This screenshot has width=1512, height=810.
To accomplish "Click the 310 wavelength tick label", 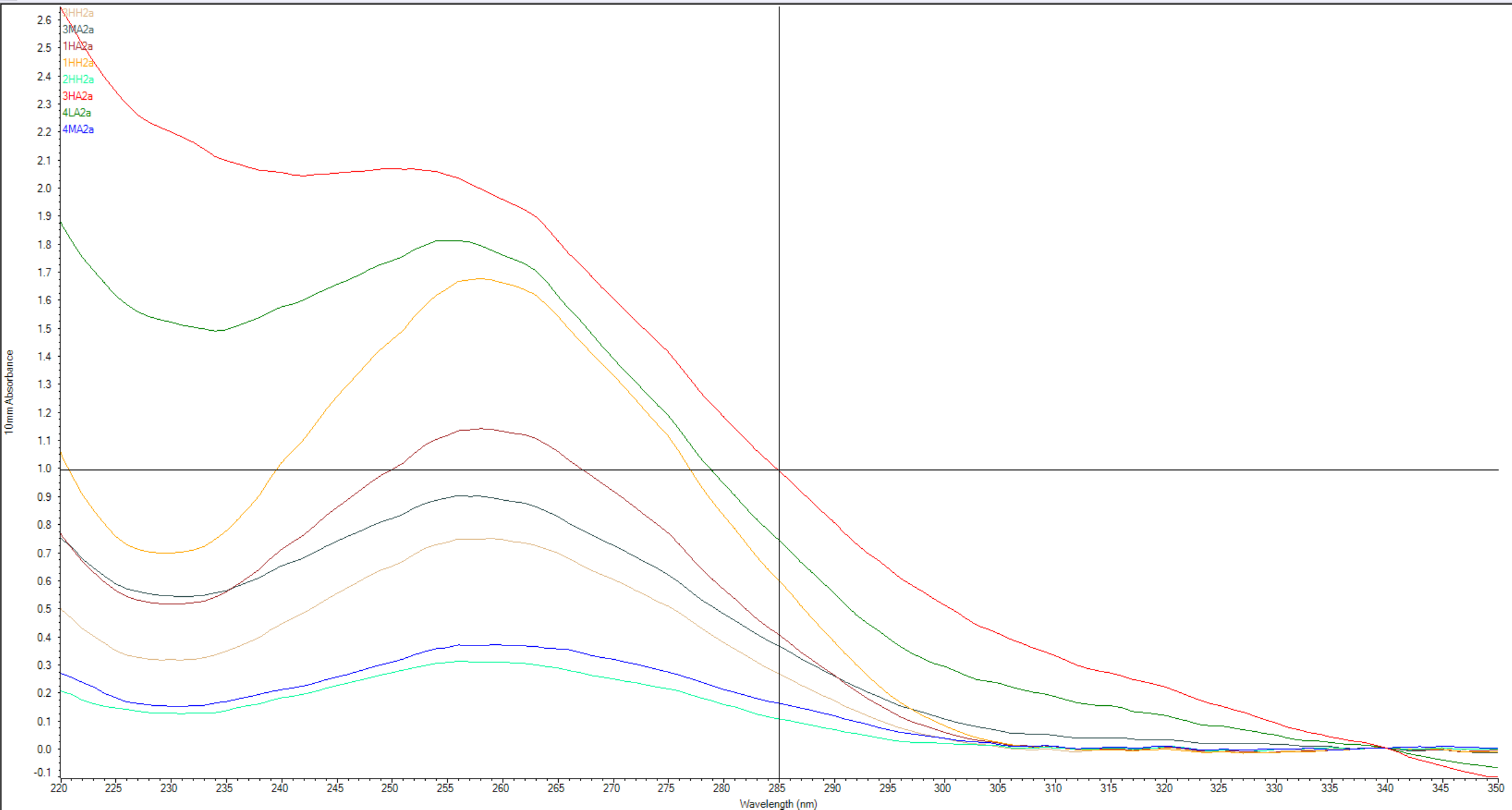I will [1054, 788].
